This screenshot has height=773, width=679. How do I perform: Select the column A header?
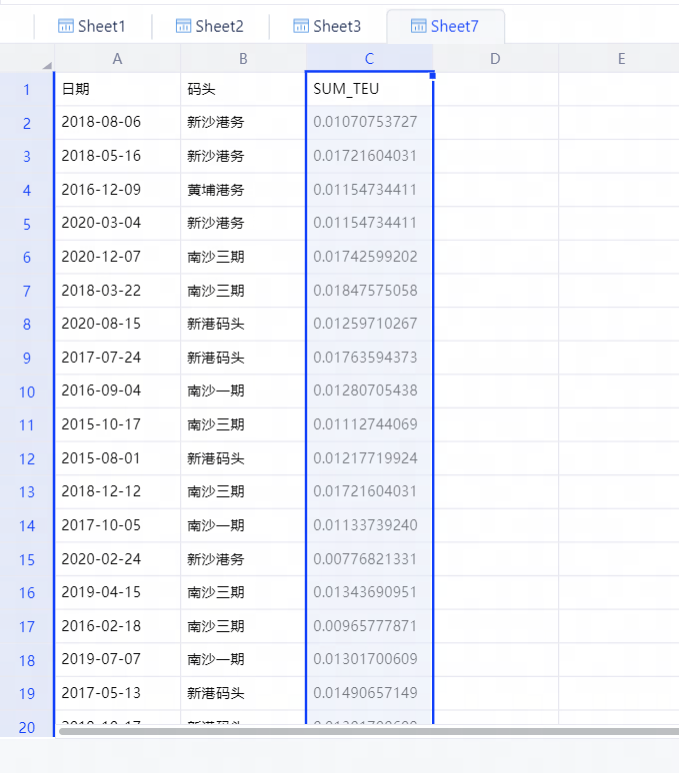(117, 59)
